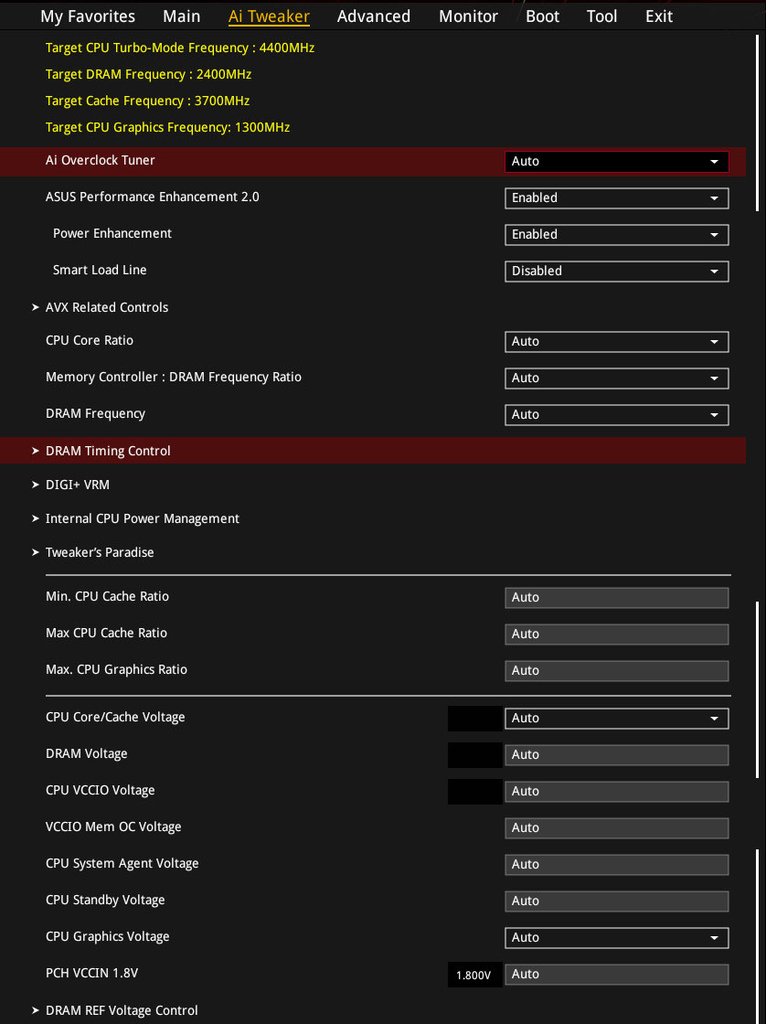Open the DRAM Frequency dropdown
This screenshot has height=1024, width=766.
(x=616, y=415)
